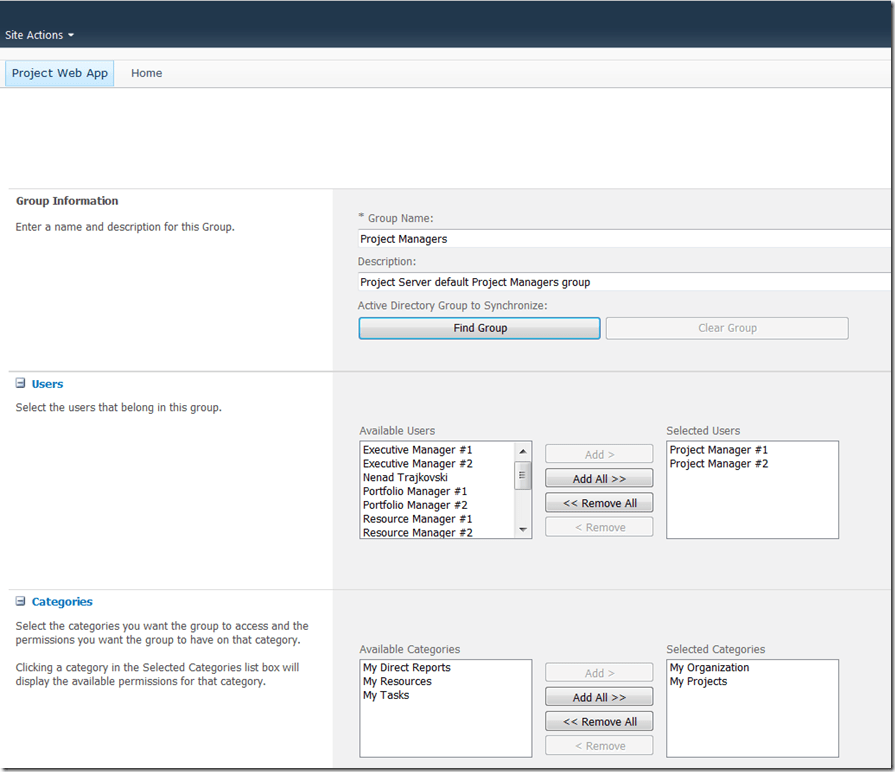Click << Remove All button for users
Screen dimensions: 895x772
pos(599,503)
